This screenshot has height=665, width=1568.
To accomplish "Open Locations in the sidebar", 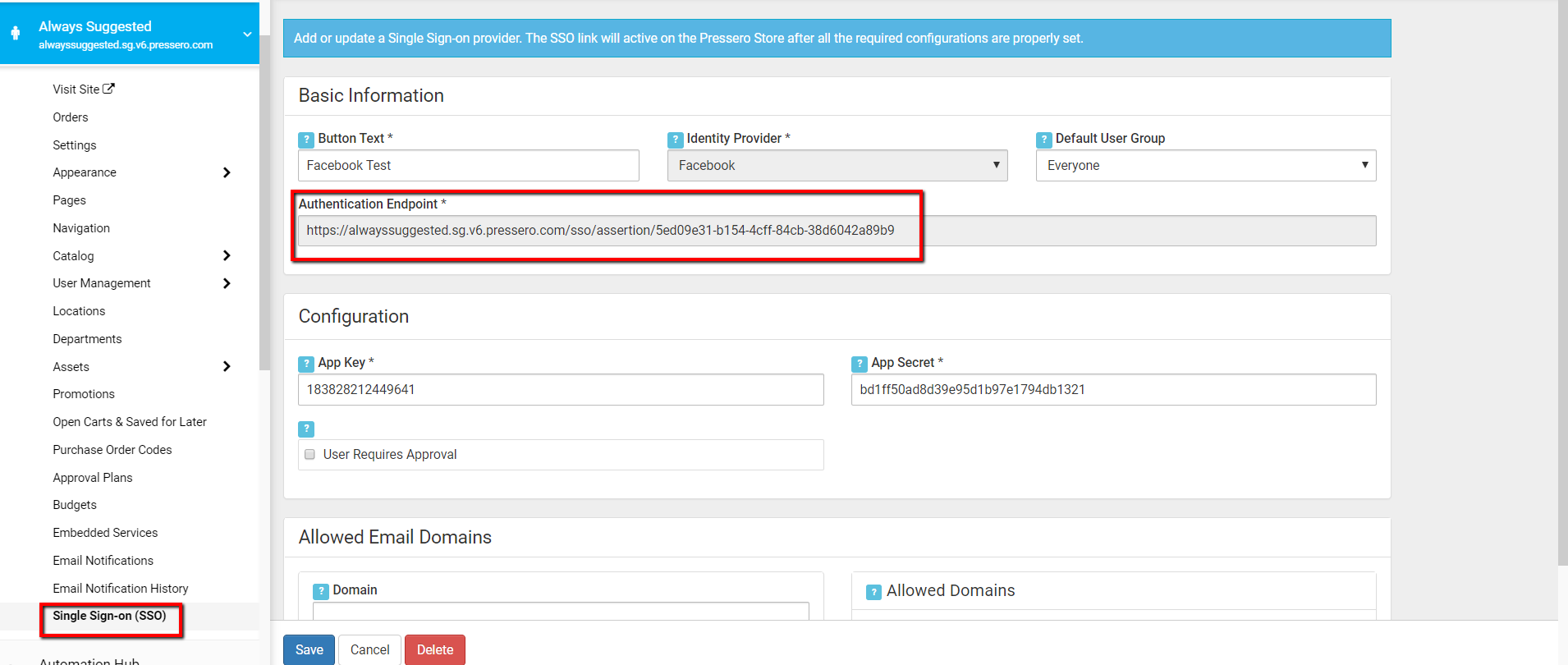I will (x=79, y=311).
